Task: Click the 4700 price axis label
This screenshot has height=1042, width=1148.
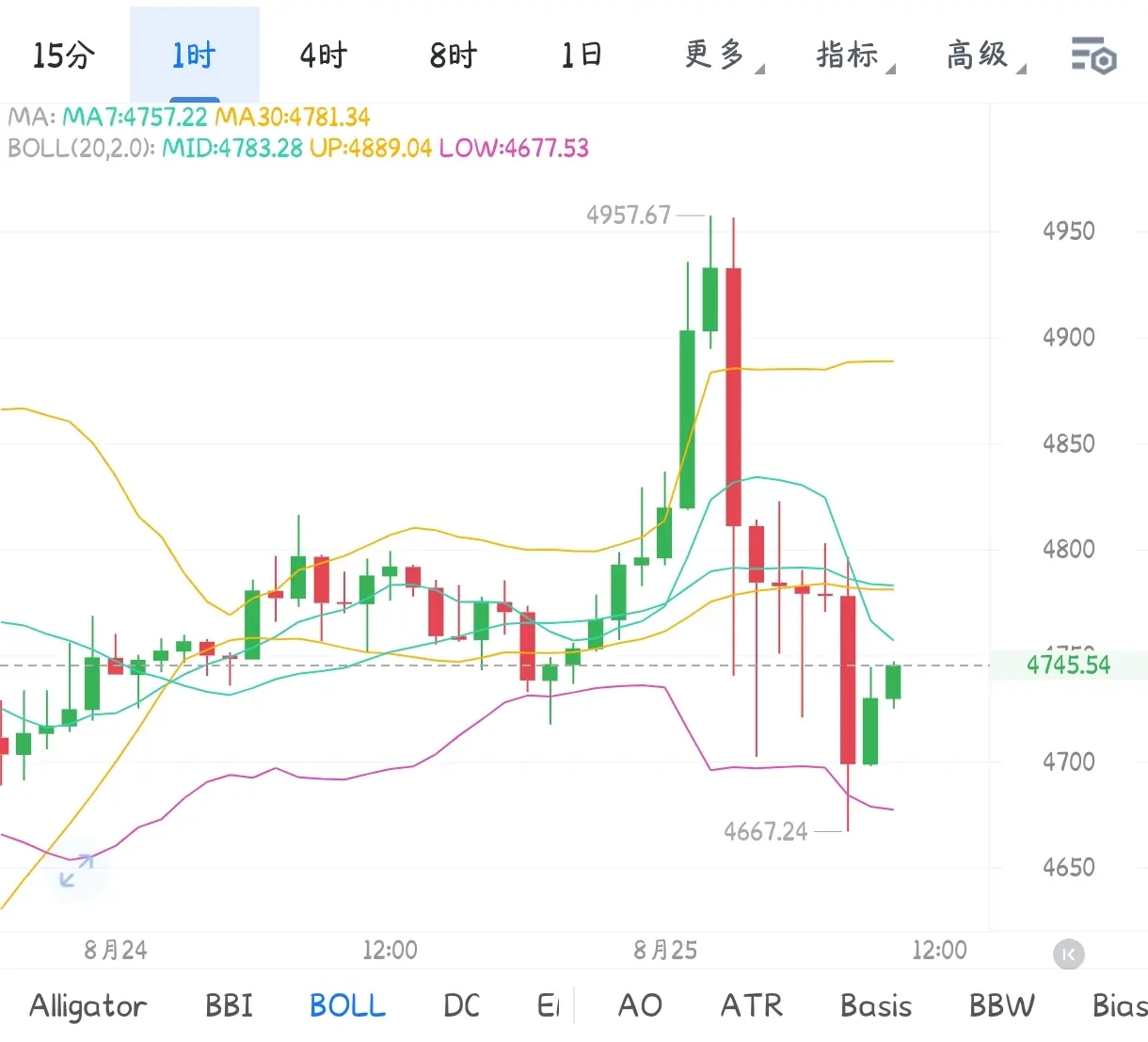Action: (x=1069, y=761)
